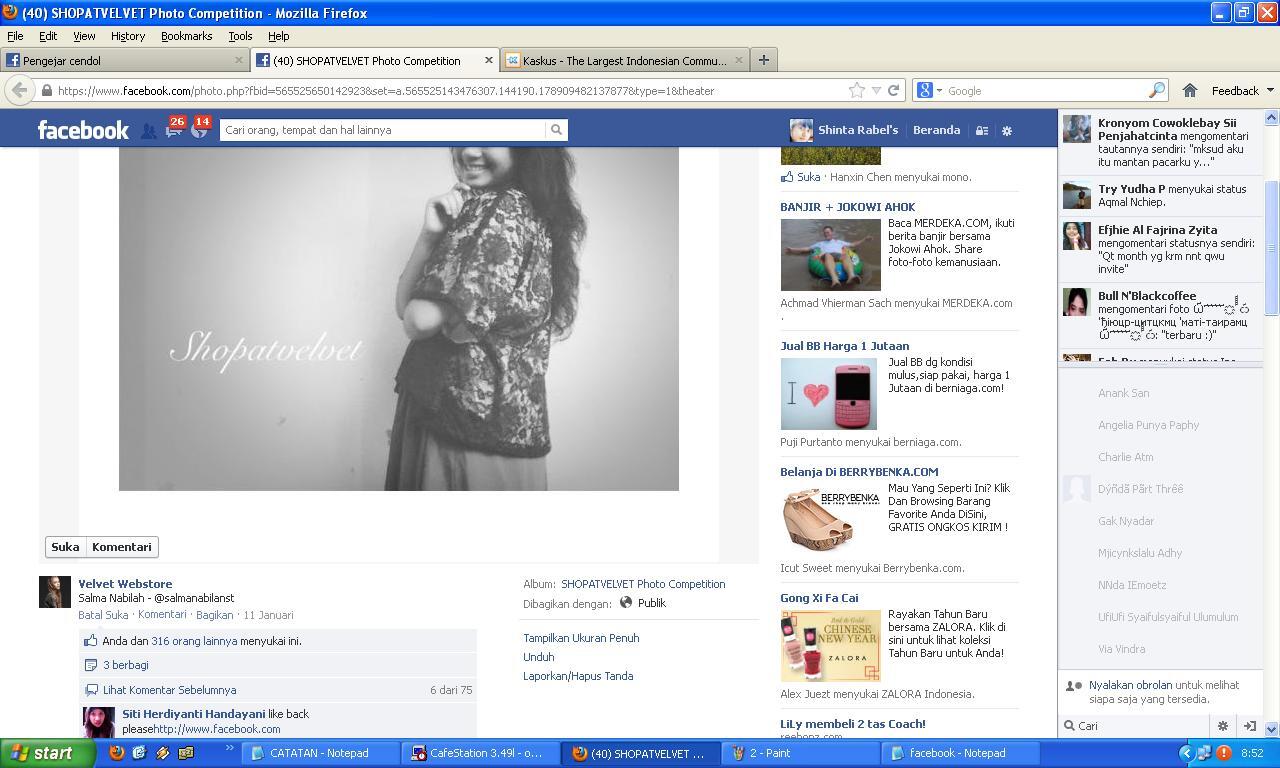
Task: Click Laporkan/Hapus Tanda link
Action: [x=578, y=676]
